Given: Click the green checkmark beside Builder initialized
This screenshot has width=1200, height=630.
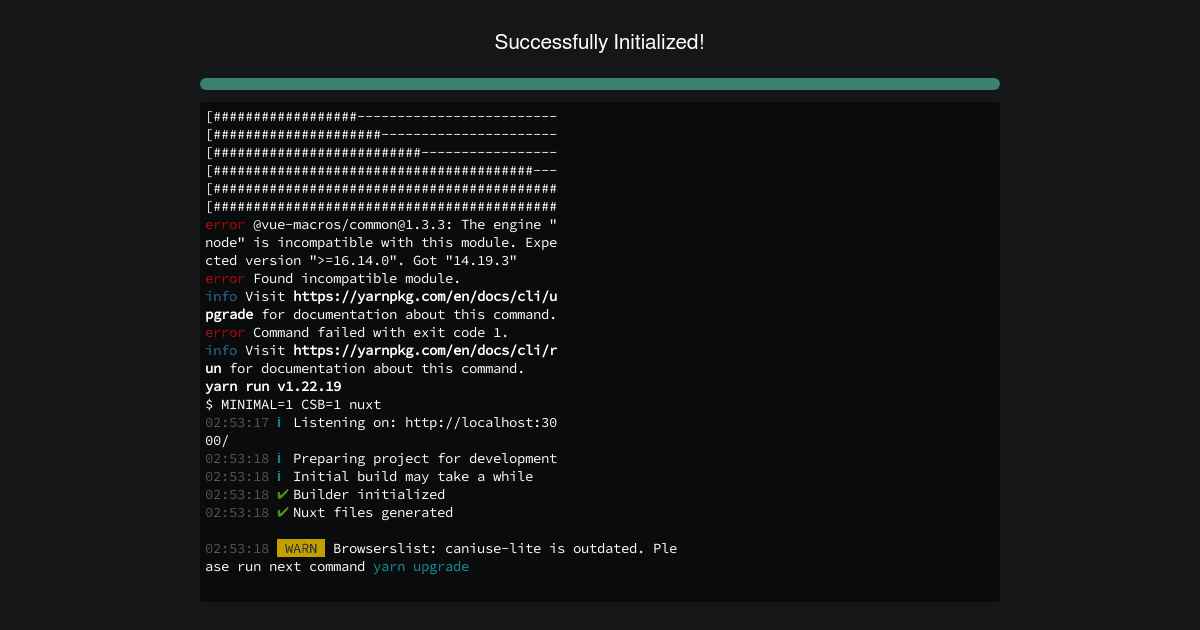Looking at the screenshot, I should coord(283,494).
